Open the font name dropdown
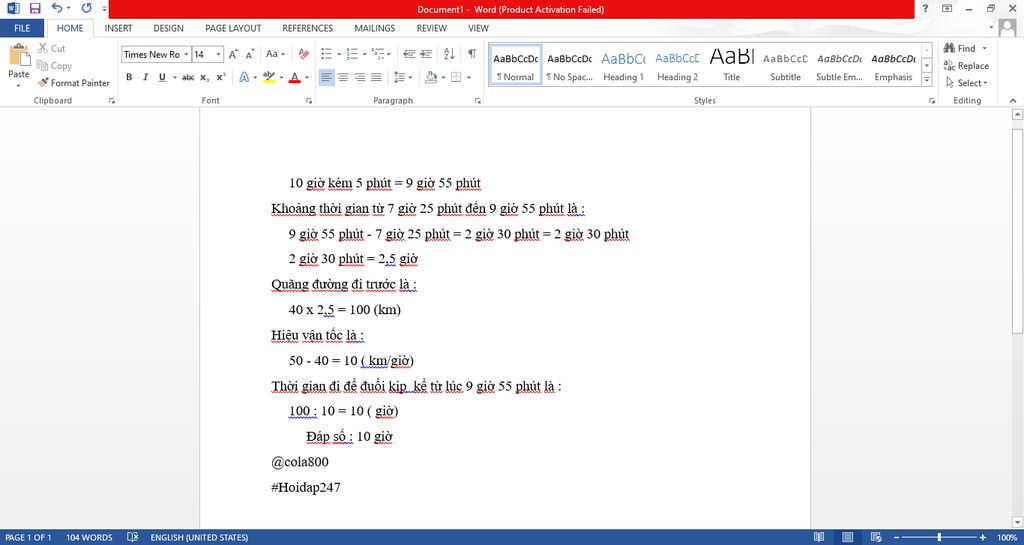 187,54
